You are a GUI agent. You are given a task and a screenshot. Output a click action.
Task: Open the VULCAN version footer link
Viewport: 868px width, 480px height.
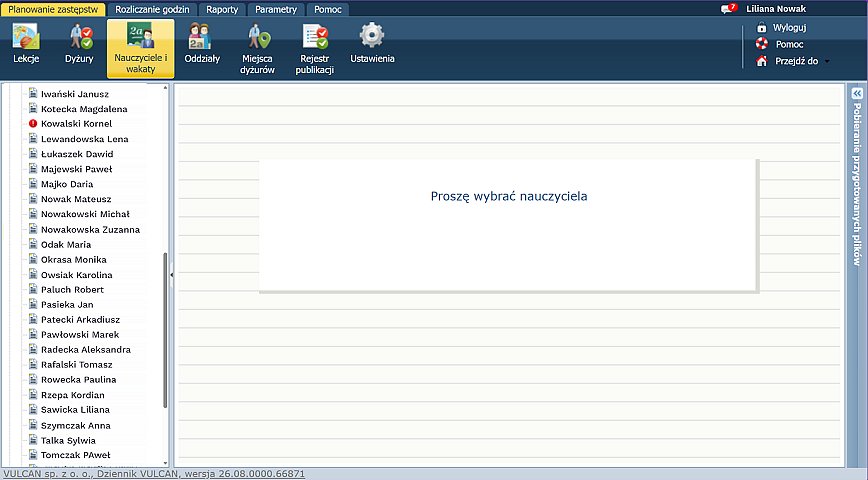click(x=154, y=474)
